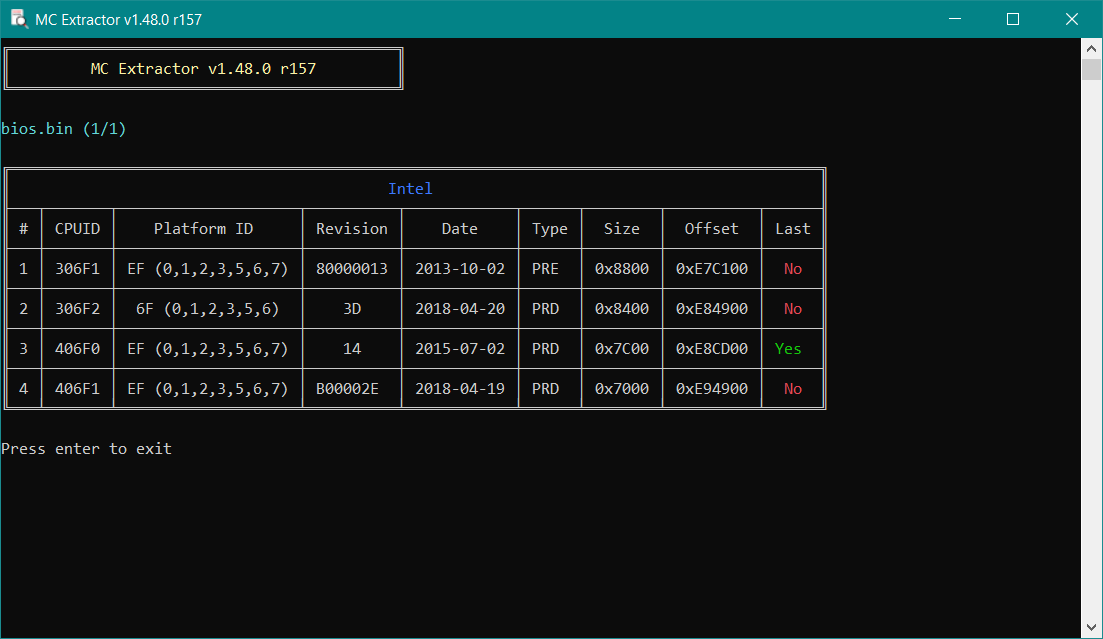
Task: Click 'Press enter to exit' prompt
Action: pyautogui.click(x=87, y=449)
